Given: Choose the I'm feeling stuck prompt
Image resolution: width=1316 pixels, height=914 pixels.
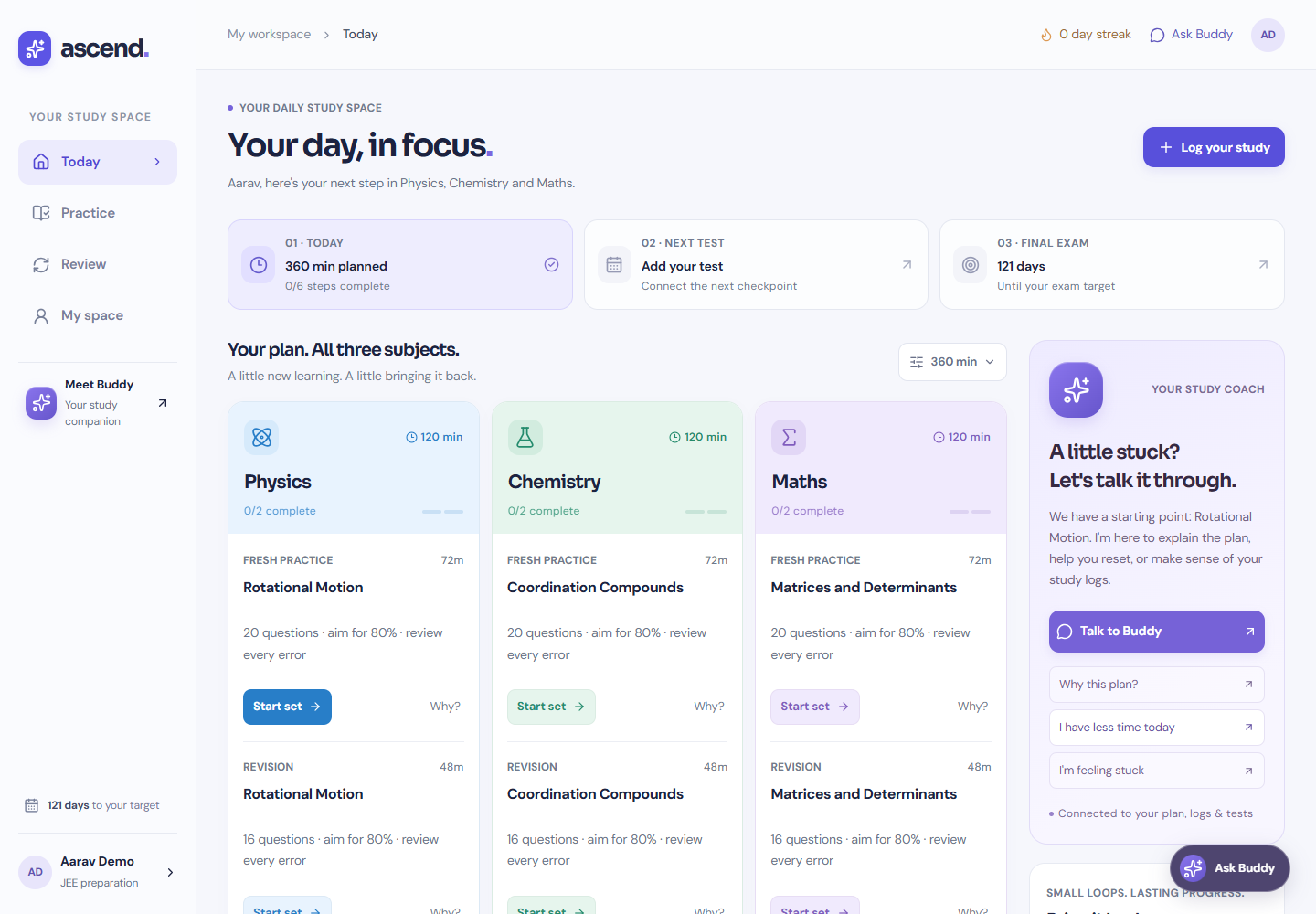Looking at the screenshot, I should click(1156, 771).
